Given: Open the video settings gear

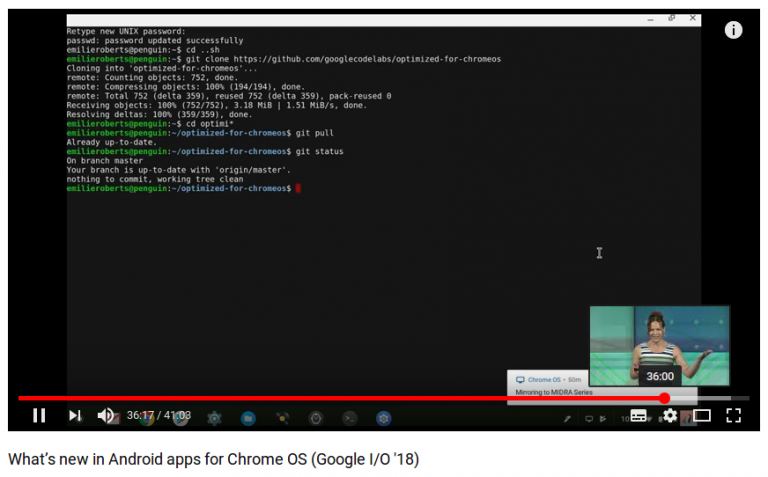Looking at the screenshot, I should pyautogui.click(x=670, y=416).
